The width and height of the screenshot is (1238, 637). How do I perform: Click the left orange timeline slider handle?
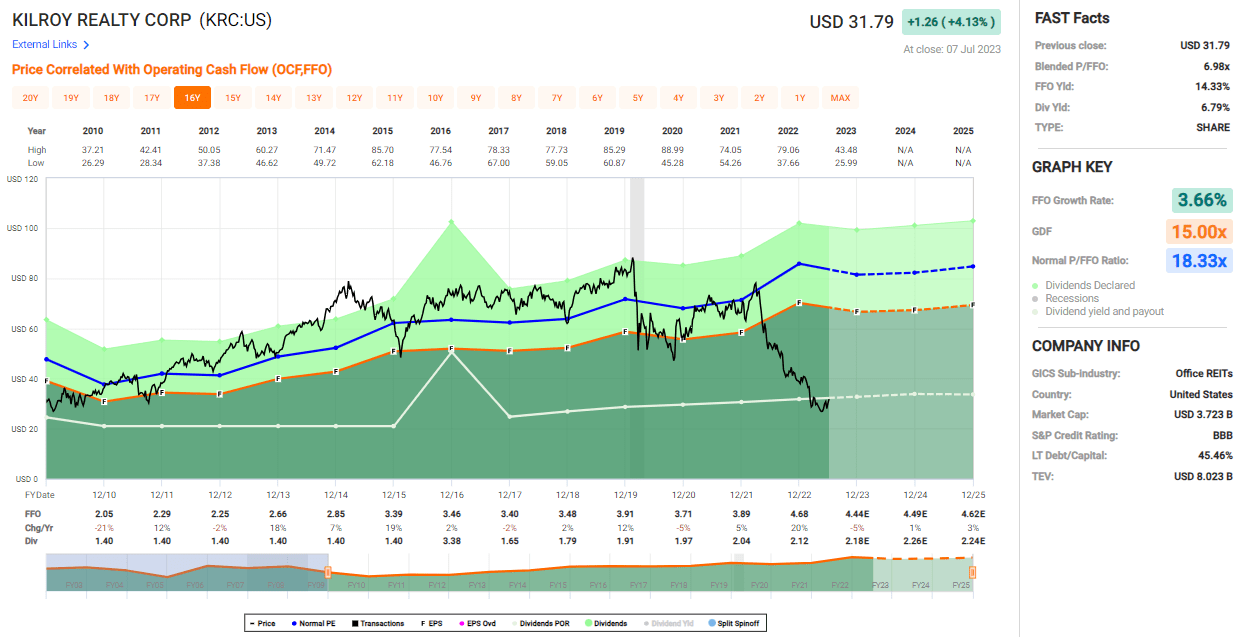click(x=328, y=571)
